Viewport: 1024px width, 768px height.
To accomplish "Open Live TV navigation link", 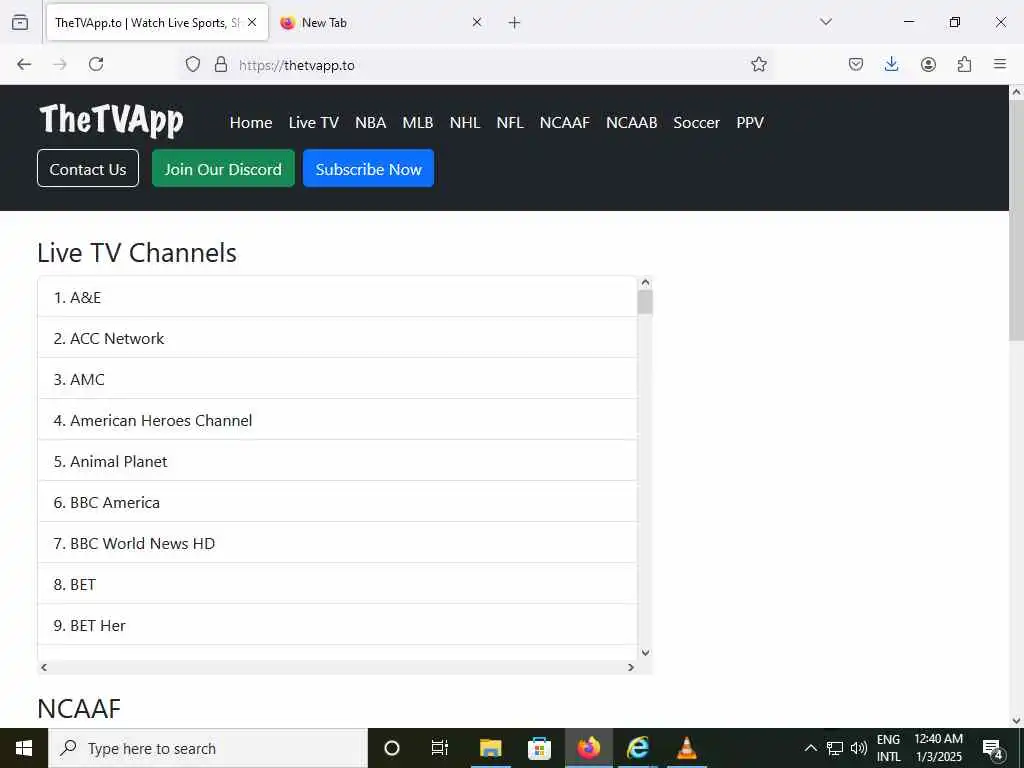I will click(313, 122).
